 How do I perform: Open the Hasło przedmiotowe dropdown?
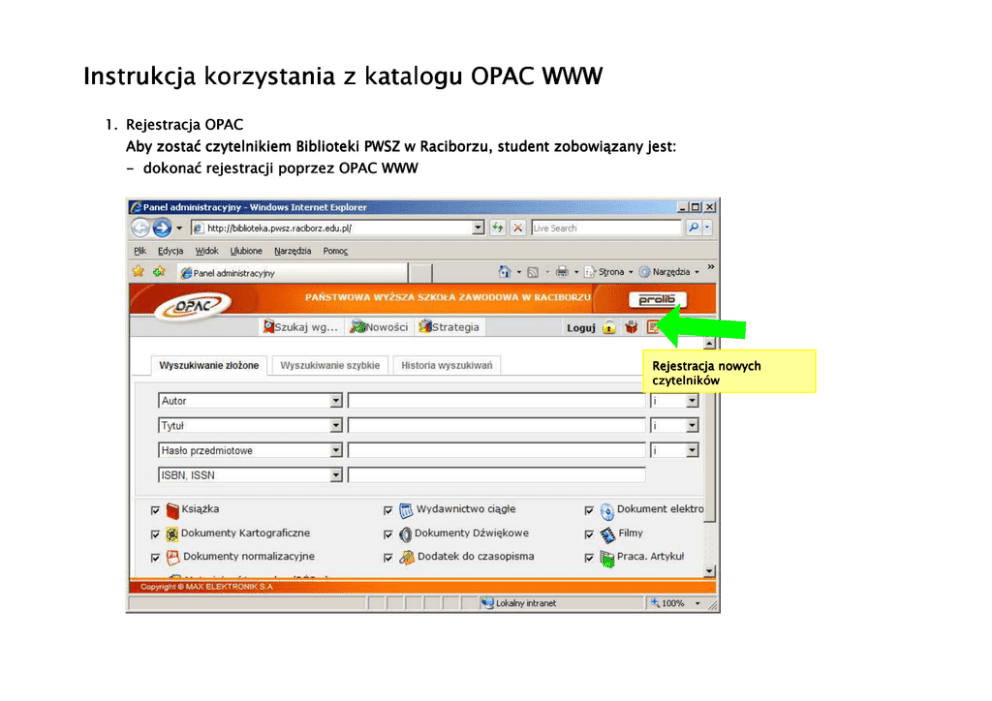tap(336, 451)
